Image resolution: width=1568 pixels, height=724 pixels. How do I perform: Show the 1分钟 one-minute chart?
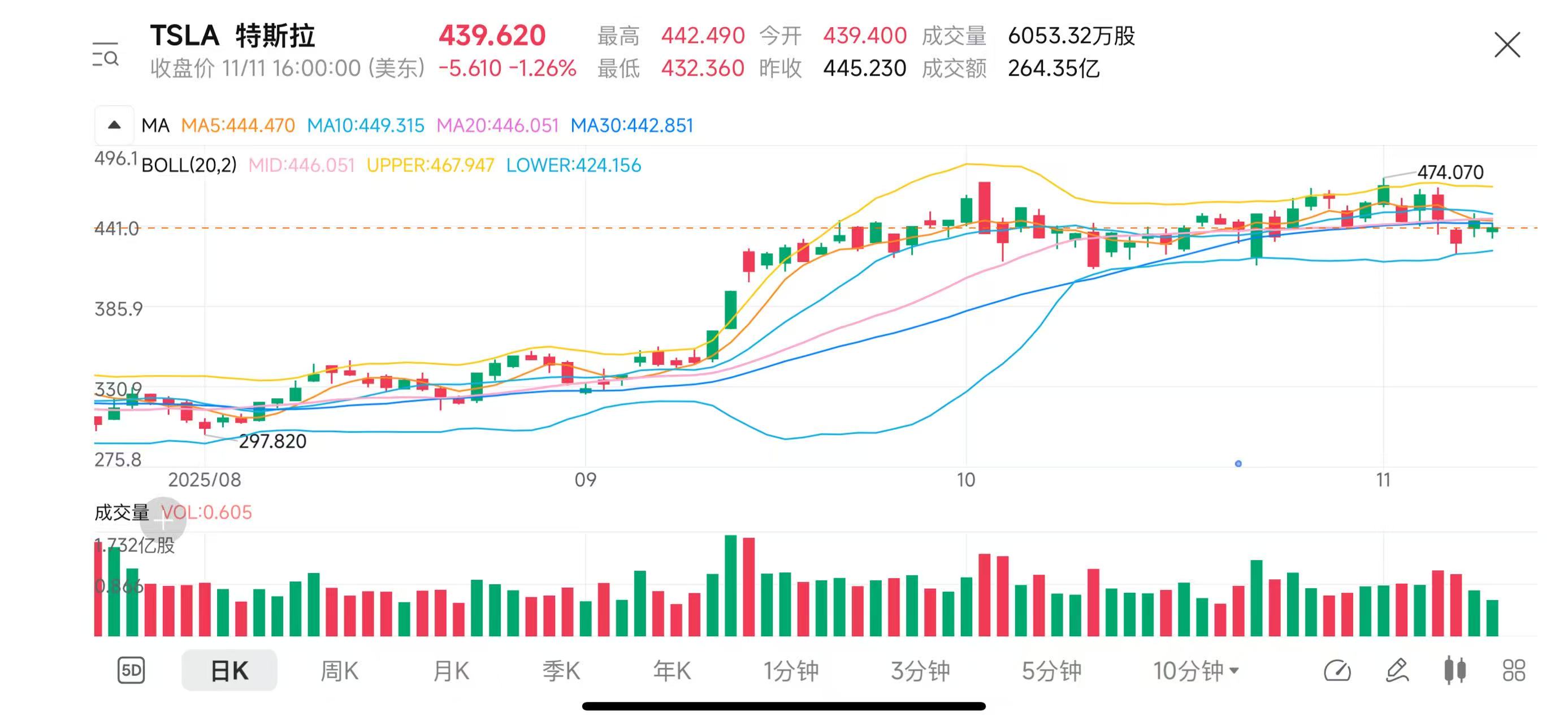[791, 670]
